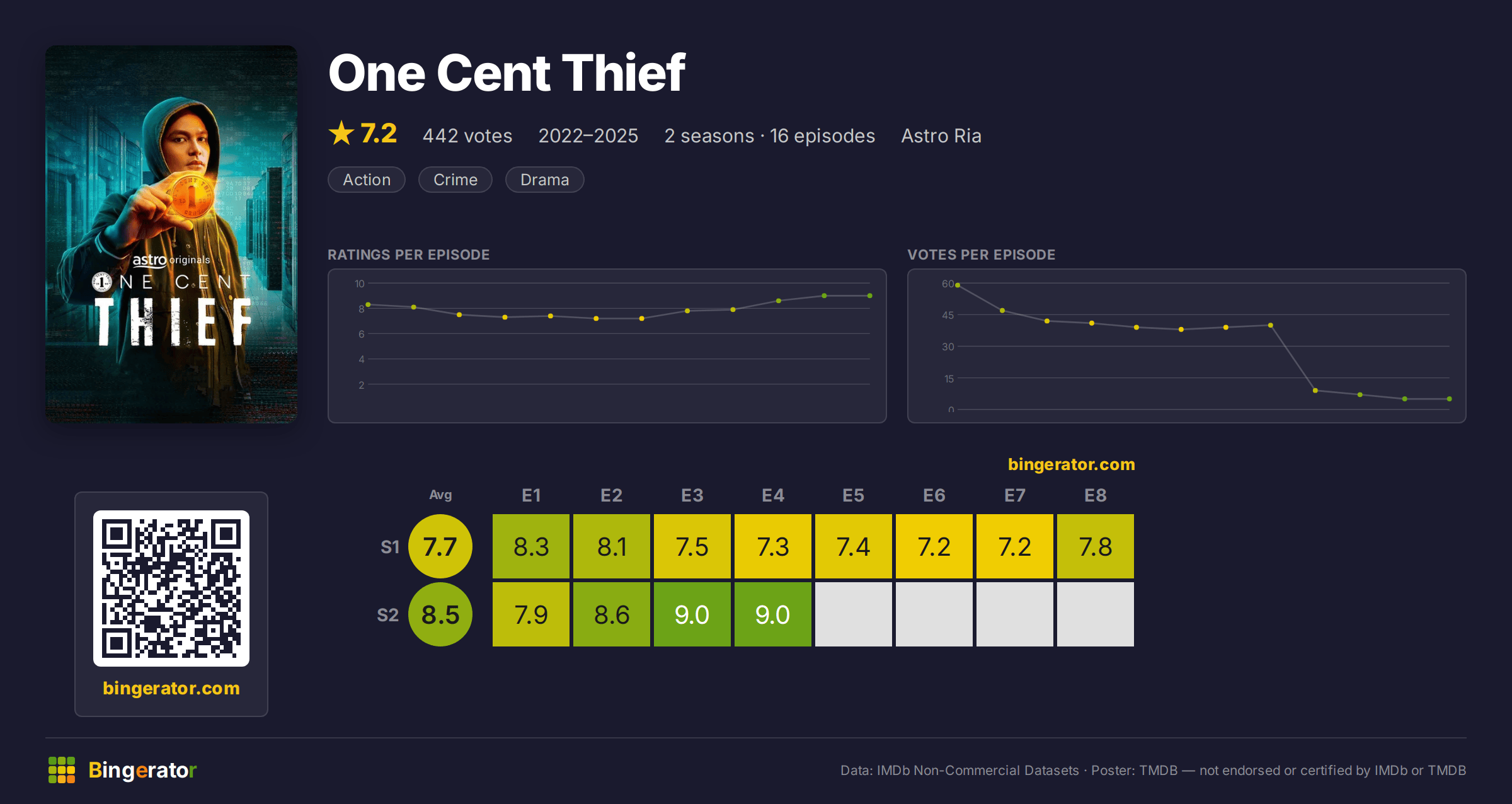Screen dimensions: 1512x804
Task: Select the Crime genre tag
Action: tap(455, 180)
